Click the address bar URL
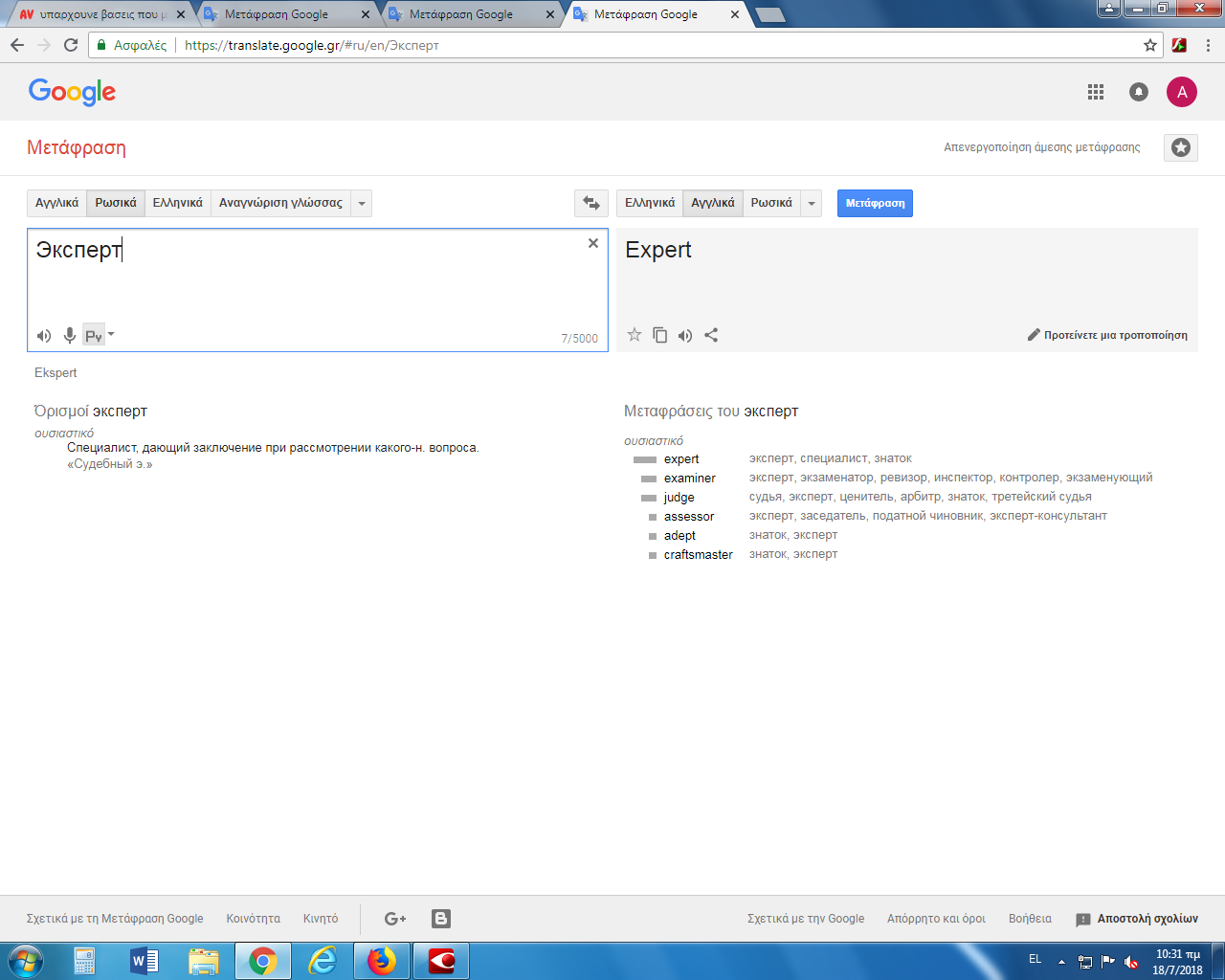The height and width of the screenshot is (980, 1225). [311, 45]
